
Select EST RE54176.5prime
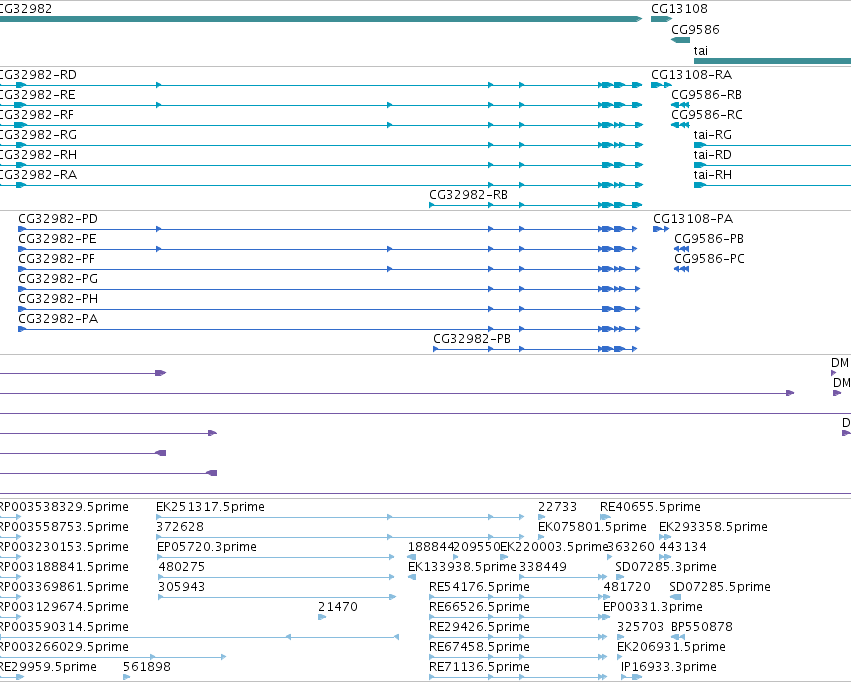[x=479, y=587]
